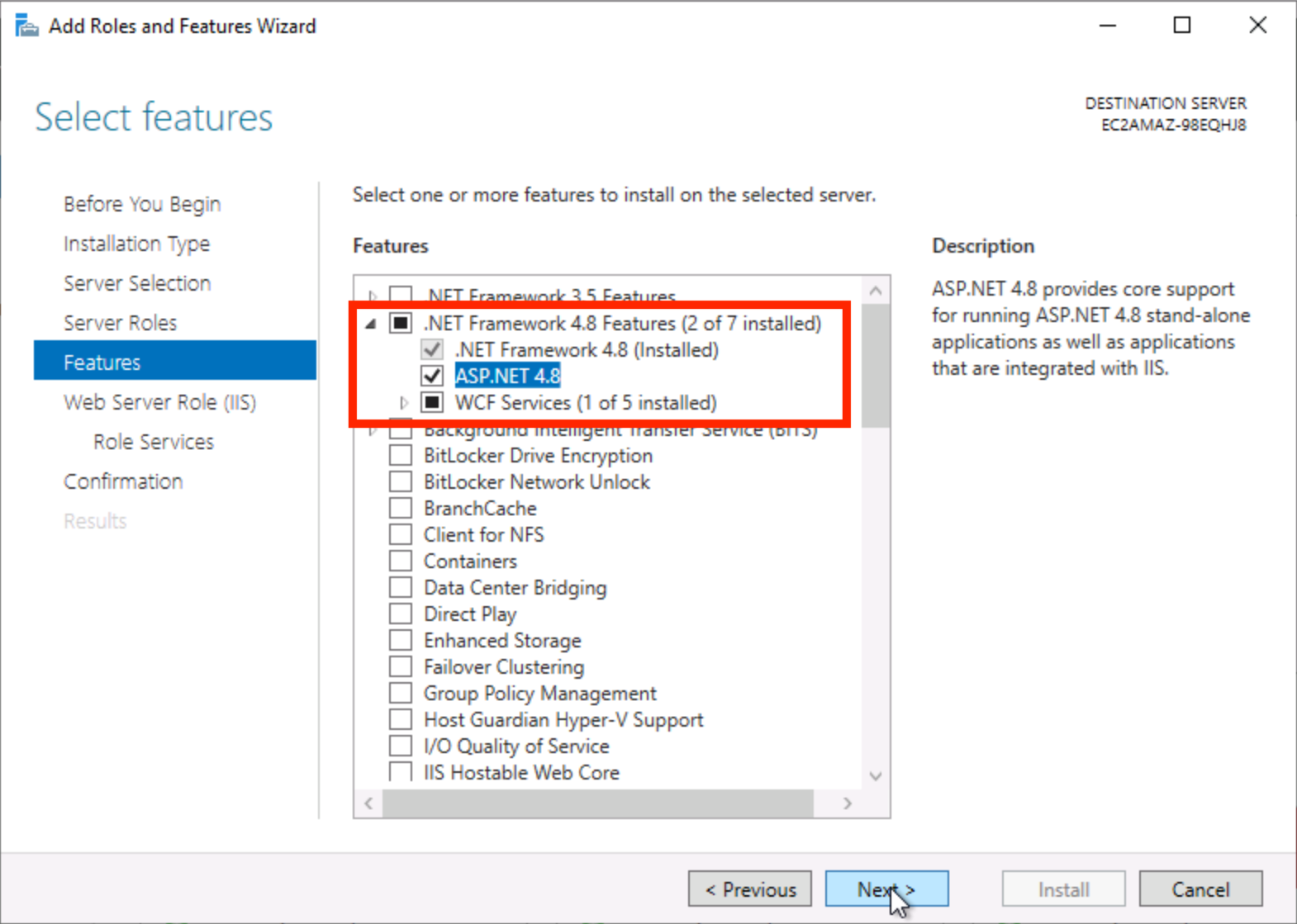Check the Client for NFS box

click(401, 534)
